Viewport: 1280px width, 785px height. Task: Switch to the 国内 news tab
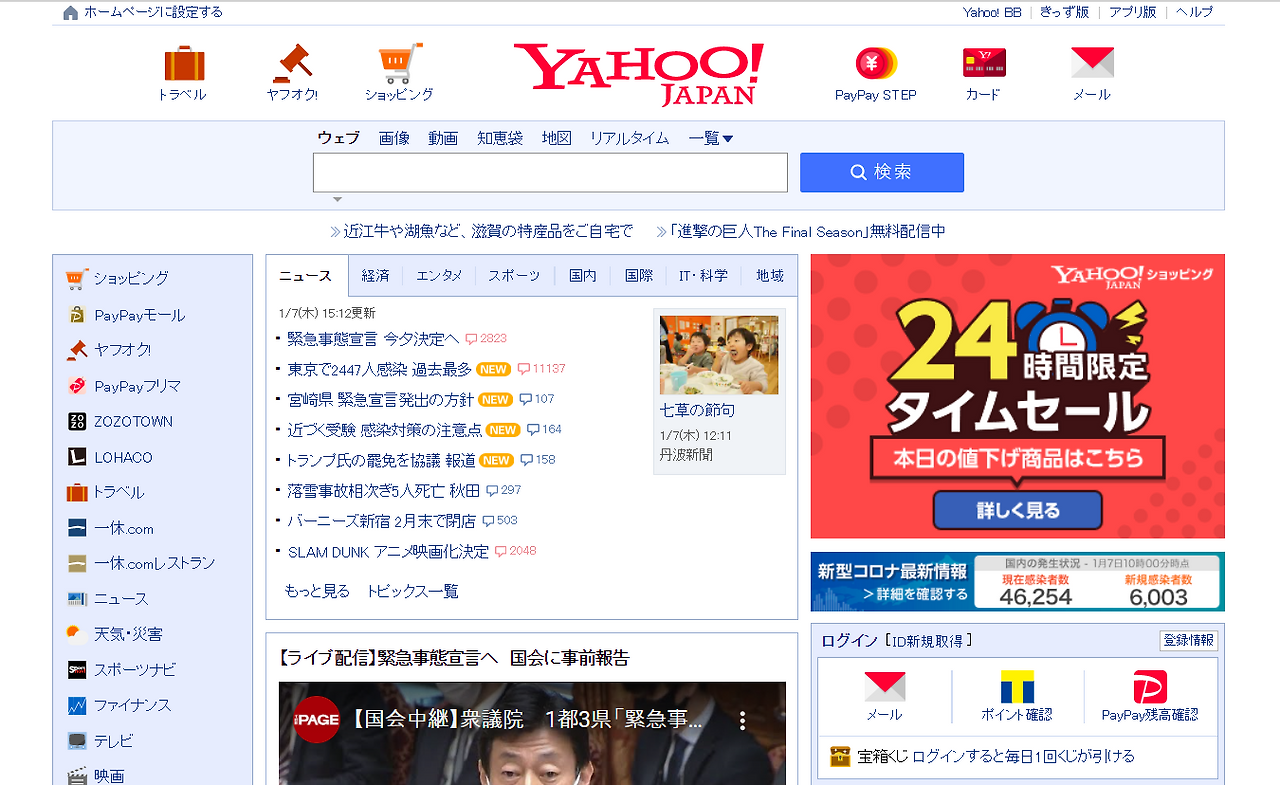click(x=583, y=276)
